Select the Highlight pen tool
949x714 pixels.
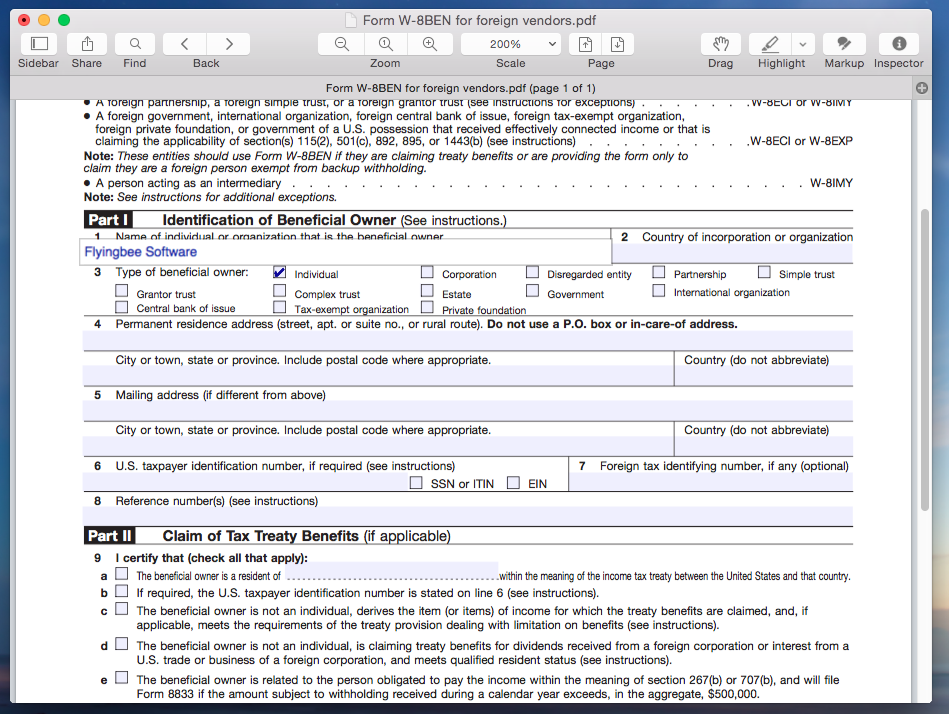[770, 44]
